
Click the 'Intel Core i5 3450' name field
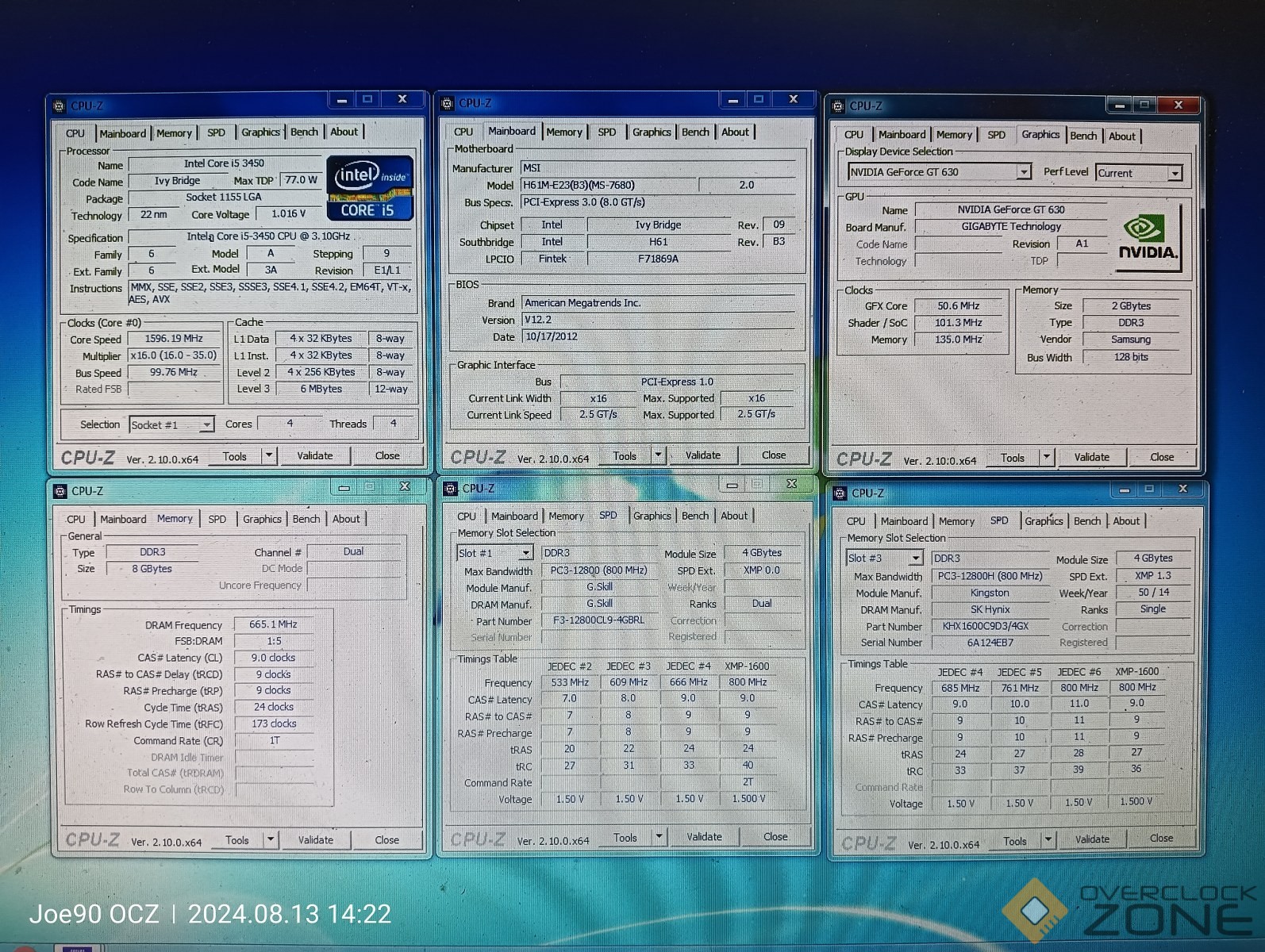pos(225,164)
